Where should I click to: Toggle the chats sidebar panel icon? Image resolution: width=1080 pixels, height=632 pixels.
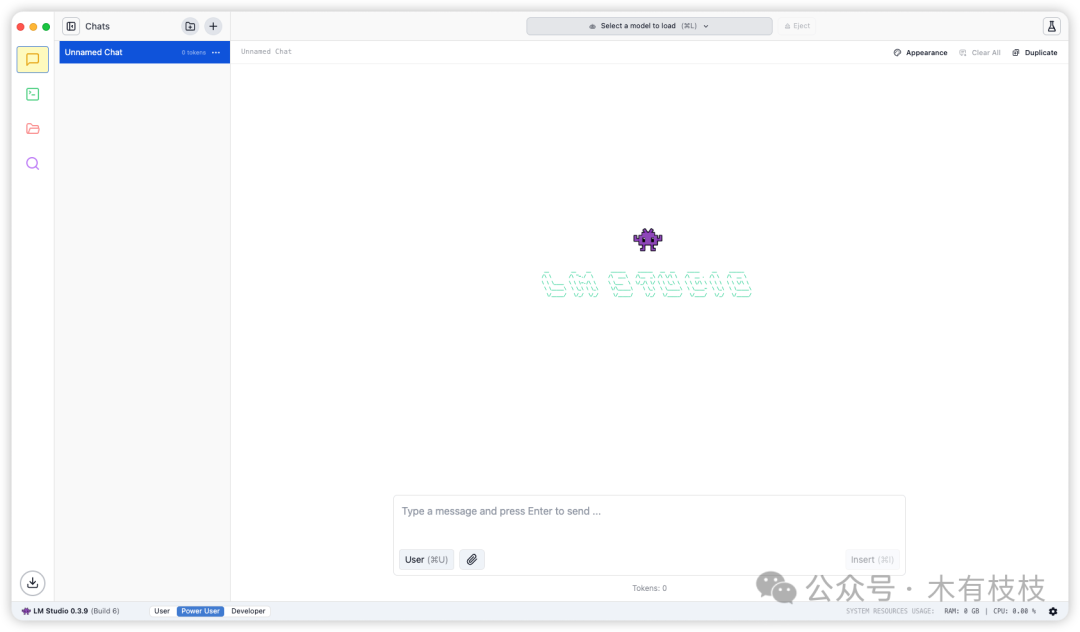click(71, 26)
